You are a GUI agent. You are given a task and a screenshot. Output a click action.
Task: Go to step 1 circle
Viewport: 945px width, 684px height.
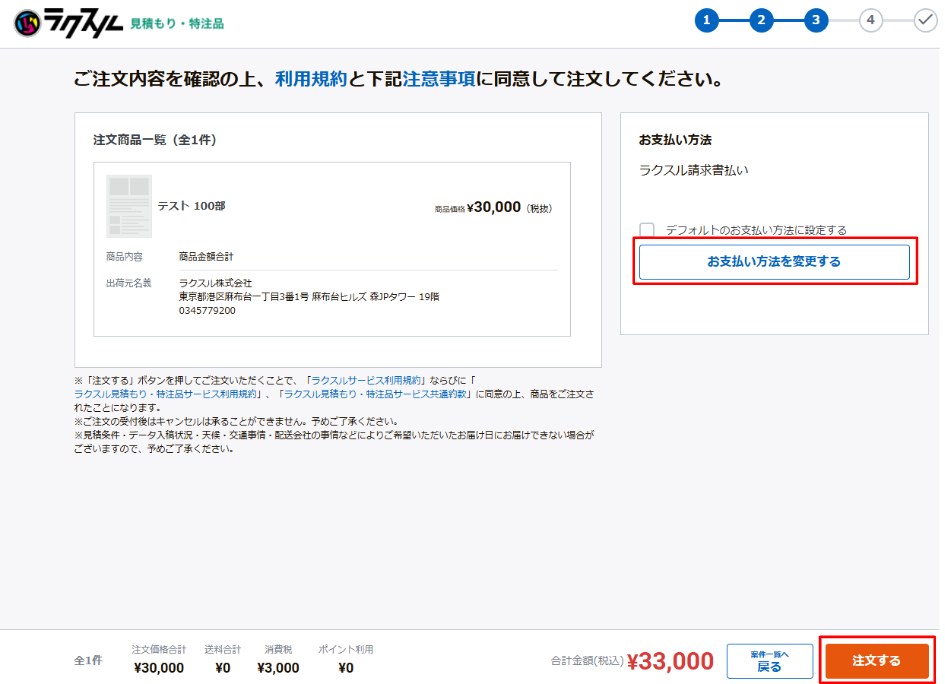pyautogui.click(x=707, y=20)
